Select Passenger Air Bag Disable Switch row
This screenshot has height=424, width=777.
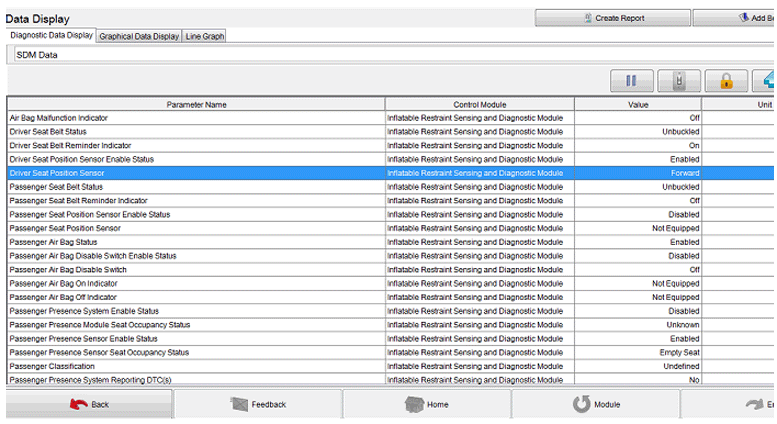tap(390, 270)
